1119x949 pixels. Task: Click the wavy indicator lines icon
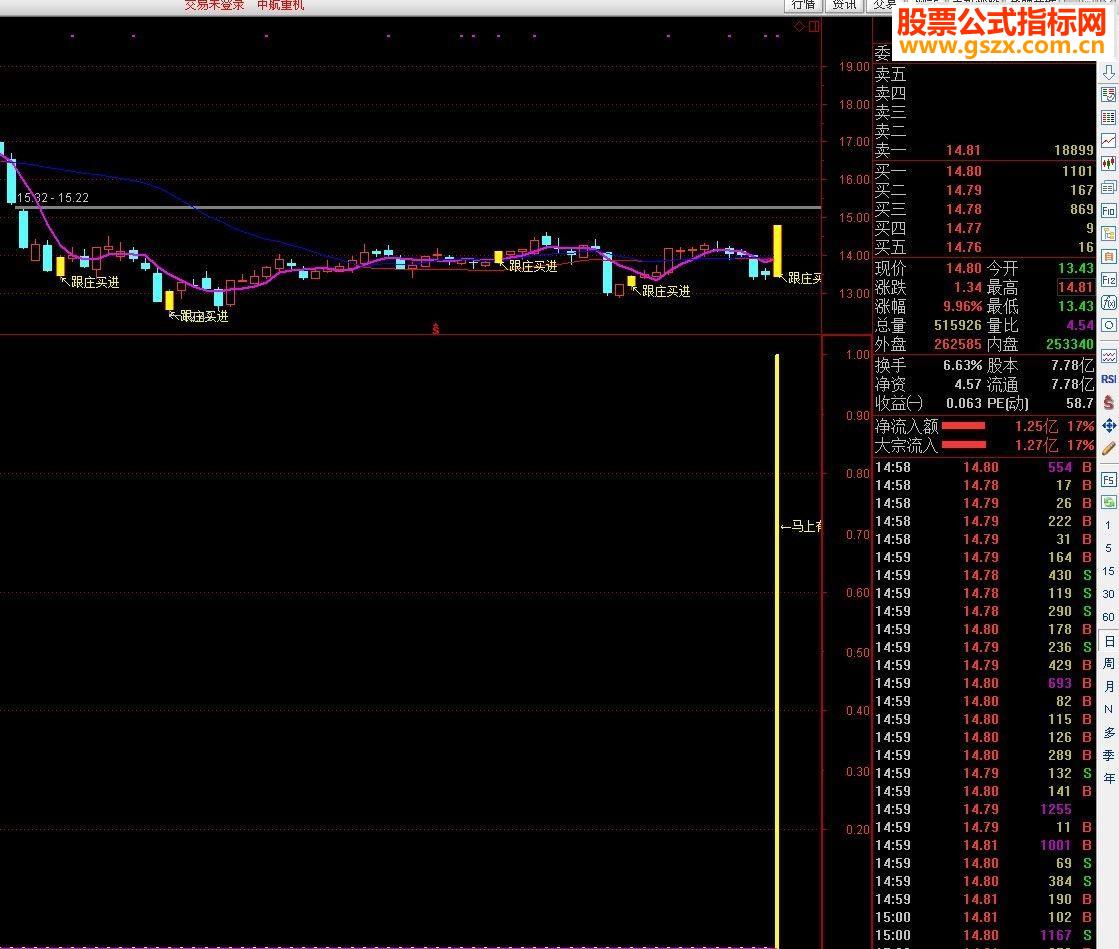coord(1108,355)
